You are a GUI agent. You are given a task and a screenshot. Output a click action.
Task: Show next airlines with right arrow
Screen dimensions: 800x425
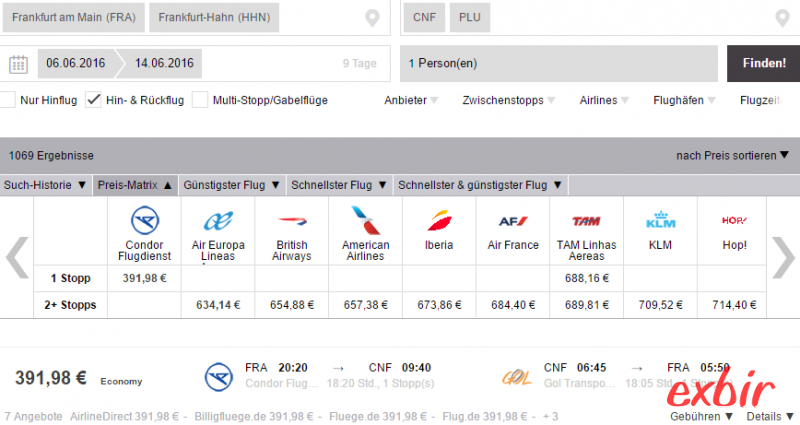[x=783, y=258]
